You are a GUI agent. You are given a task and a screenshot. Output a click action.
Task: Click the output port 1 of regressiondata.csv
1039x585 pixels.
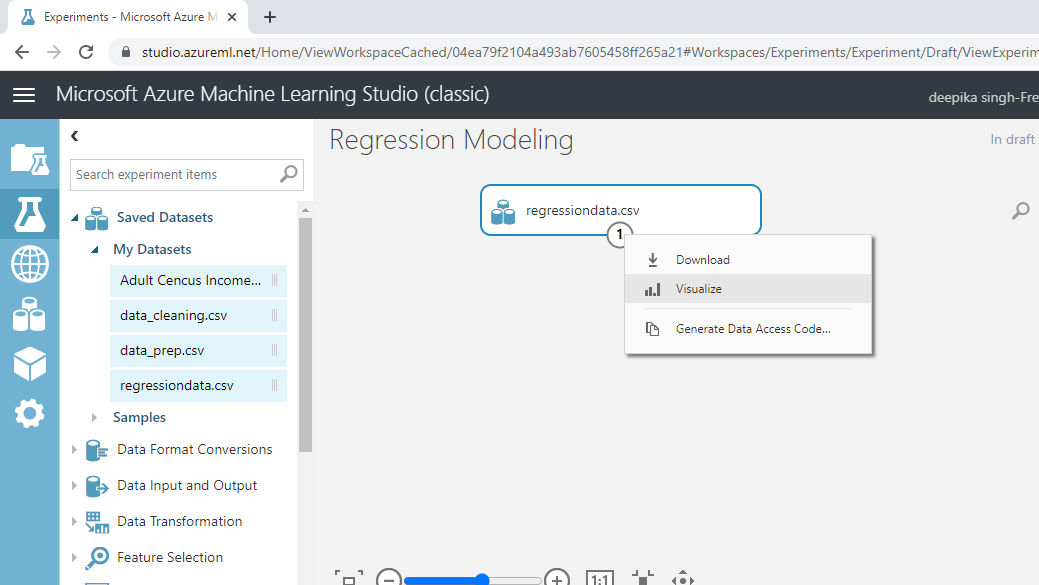click(x=620, y=234)
